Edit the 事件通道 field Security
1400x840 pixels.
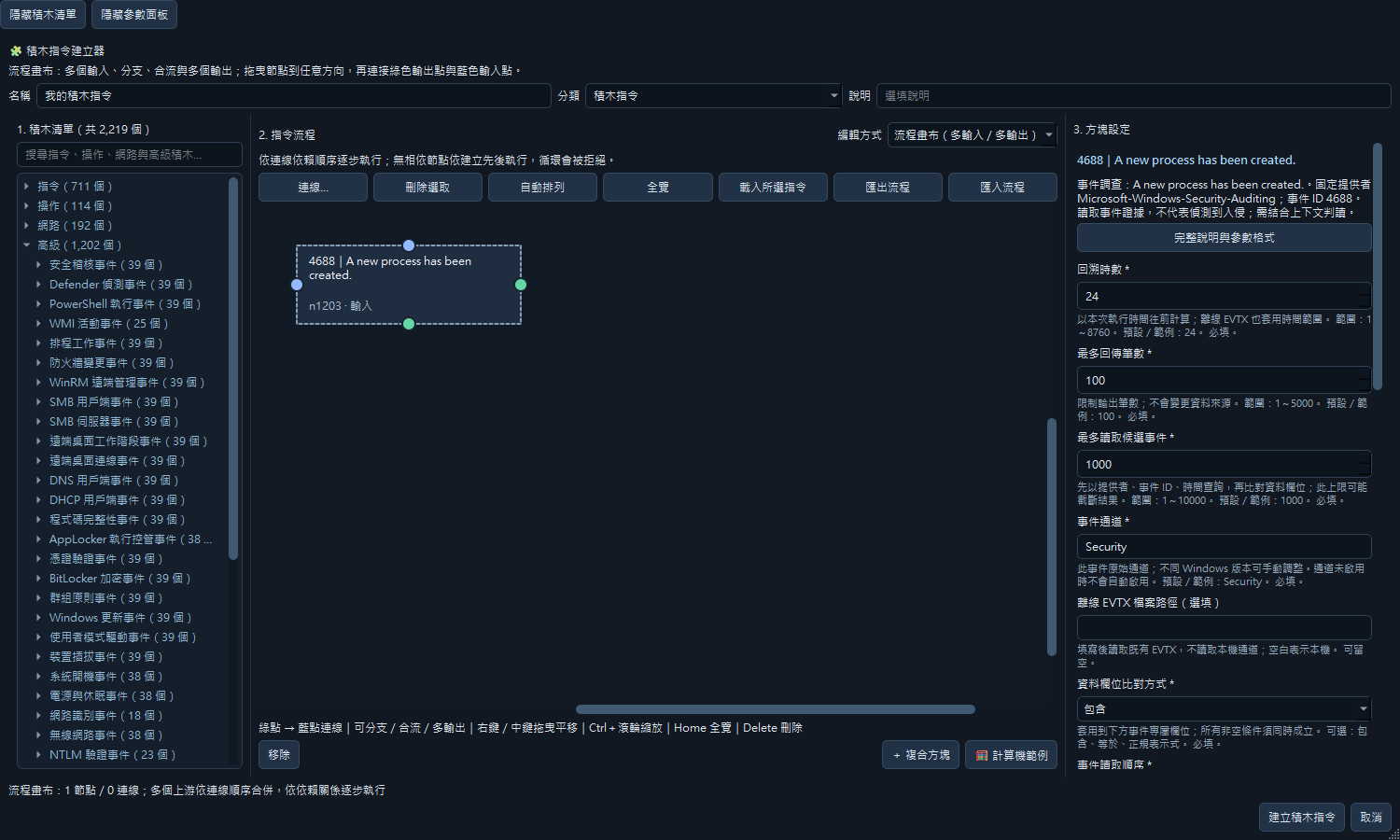point(1225,547)
